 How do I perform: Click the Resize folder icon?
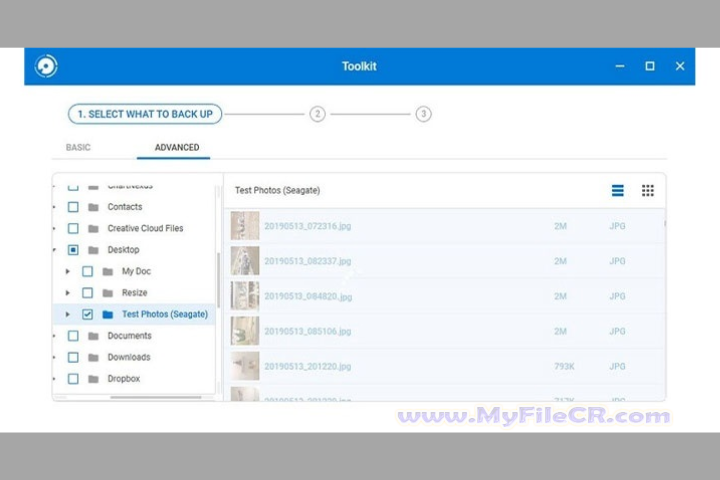(x=108, y=293)
